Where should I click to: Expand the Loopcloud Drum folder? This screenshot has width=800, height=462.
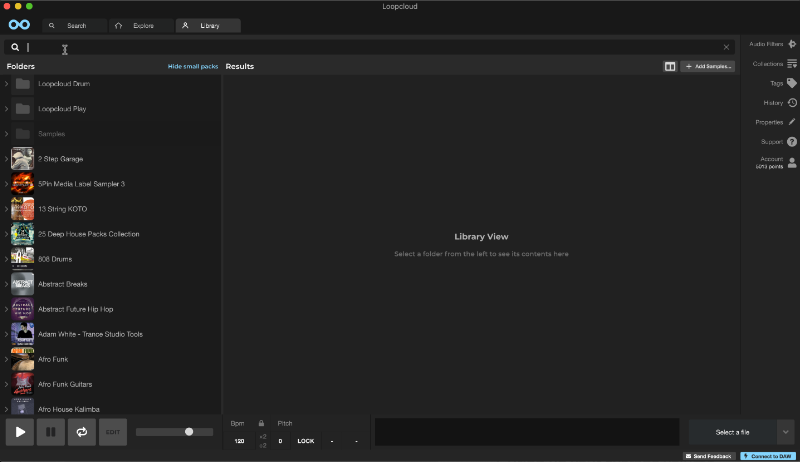(x=6, y=84)
